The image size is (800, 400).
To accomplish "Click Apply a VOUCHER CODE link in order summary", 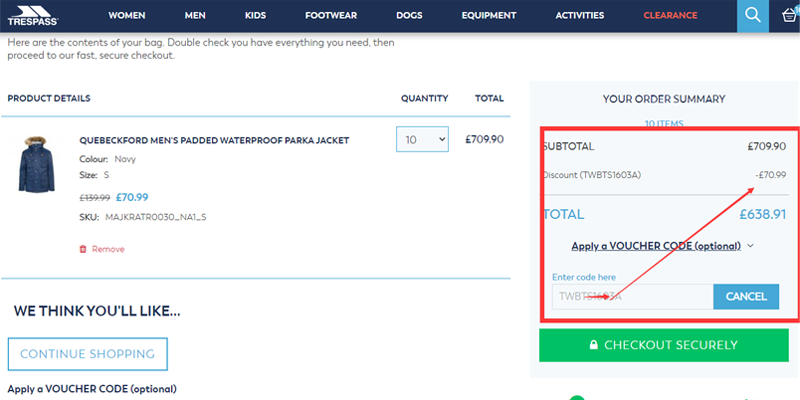I will point(656,246).
